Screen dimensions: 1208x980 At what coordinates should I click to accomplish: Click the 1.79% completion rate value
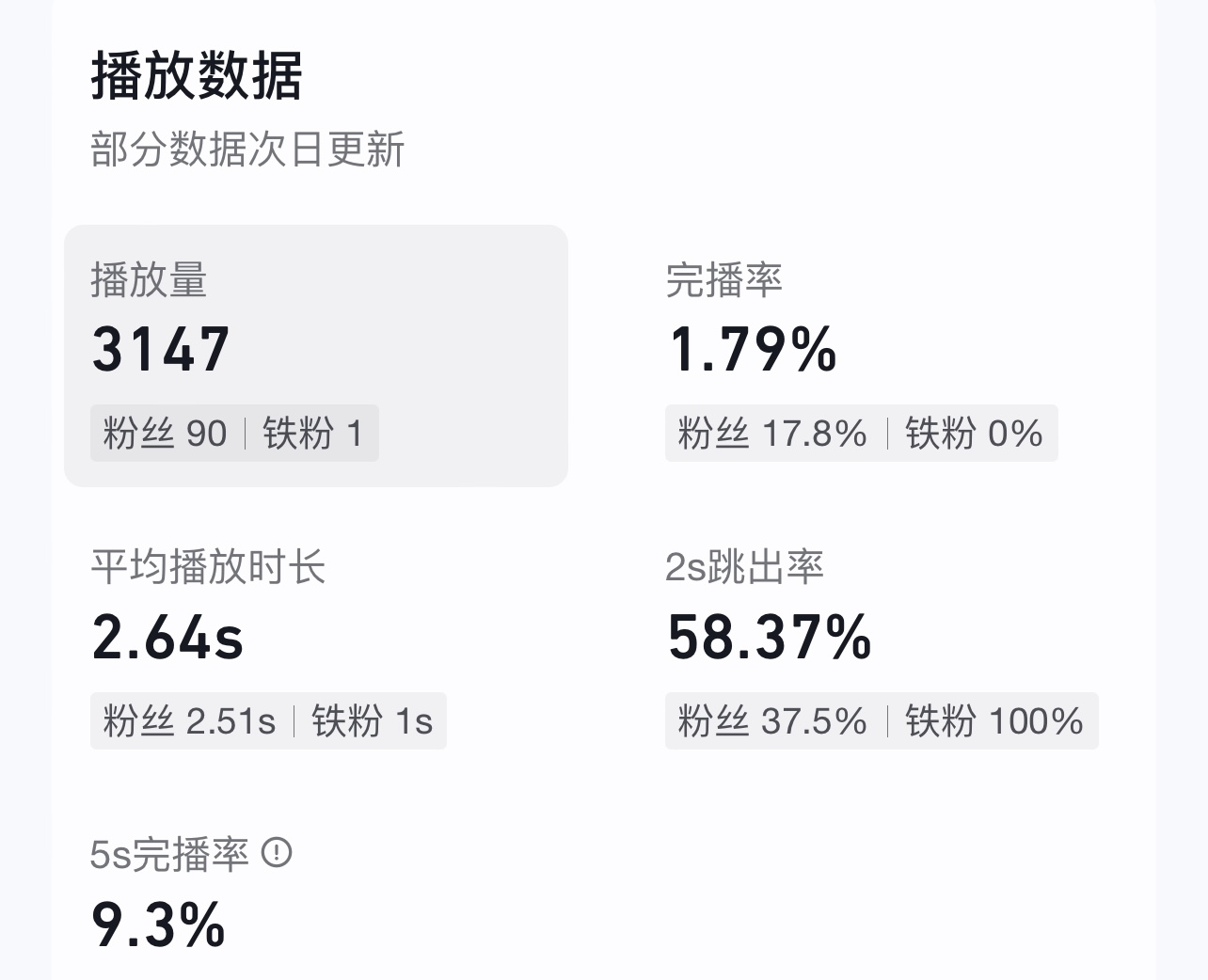(x=753, y=350)
